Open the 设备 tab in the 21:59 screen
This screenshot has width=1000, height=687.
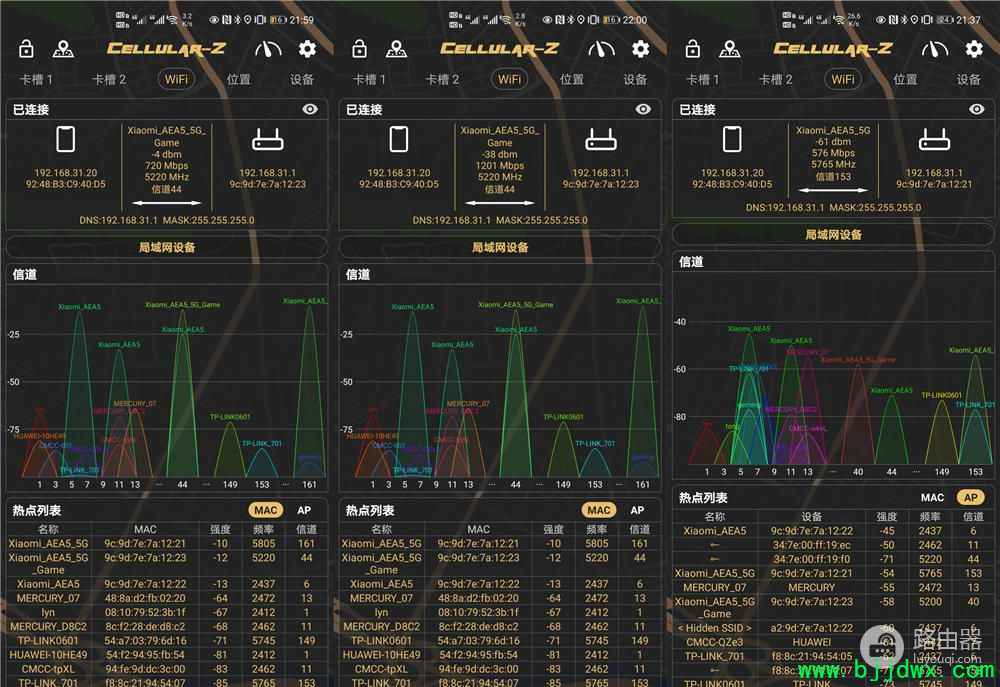click(x=302, y=80)
